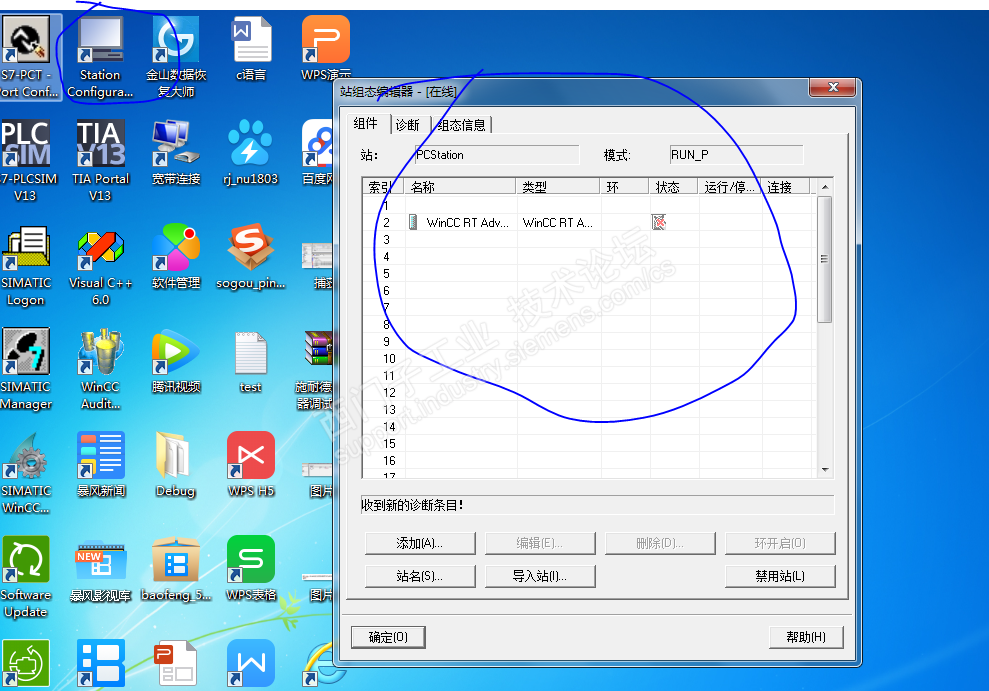This screenshot has height=691, width=989.
Task: Launch S7-PLCSIM V13 from the desktop
Action: tap(25, 161)
